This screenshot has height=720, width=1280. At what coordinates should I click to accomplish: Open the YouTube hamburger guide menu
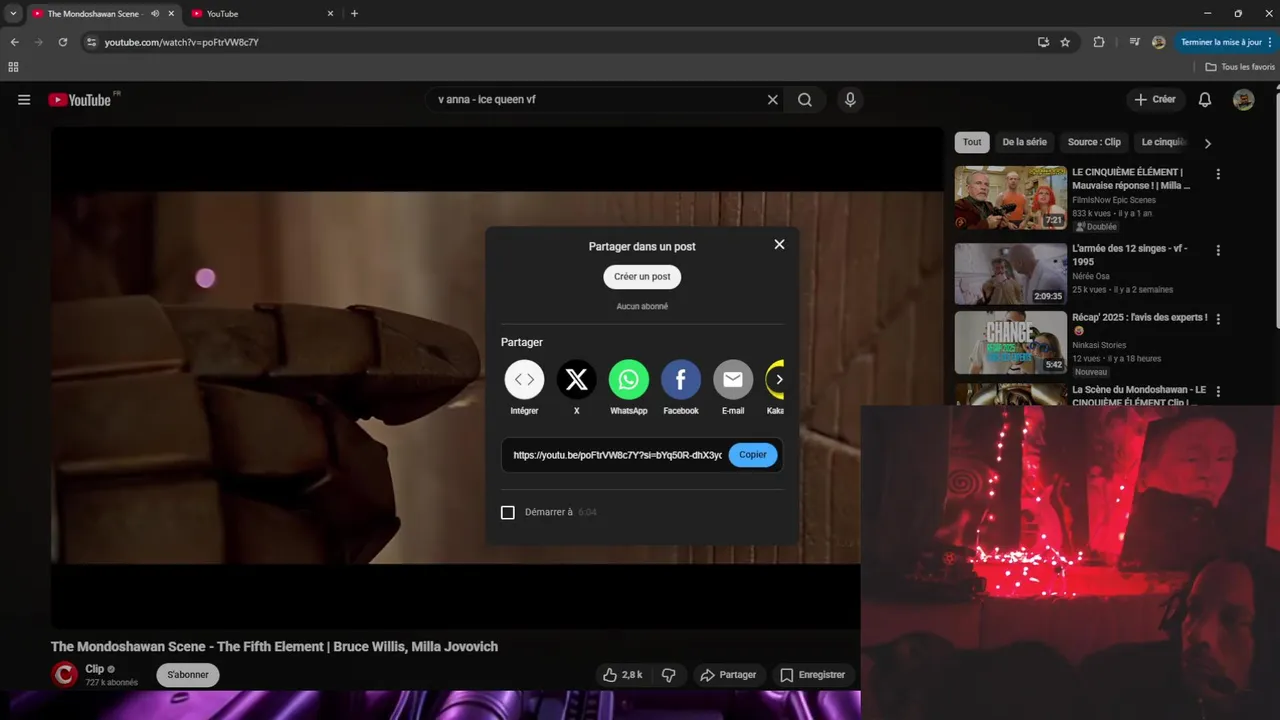point(24,100)
